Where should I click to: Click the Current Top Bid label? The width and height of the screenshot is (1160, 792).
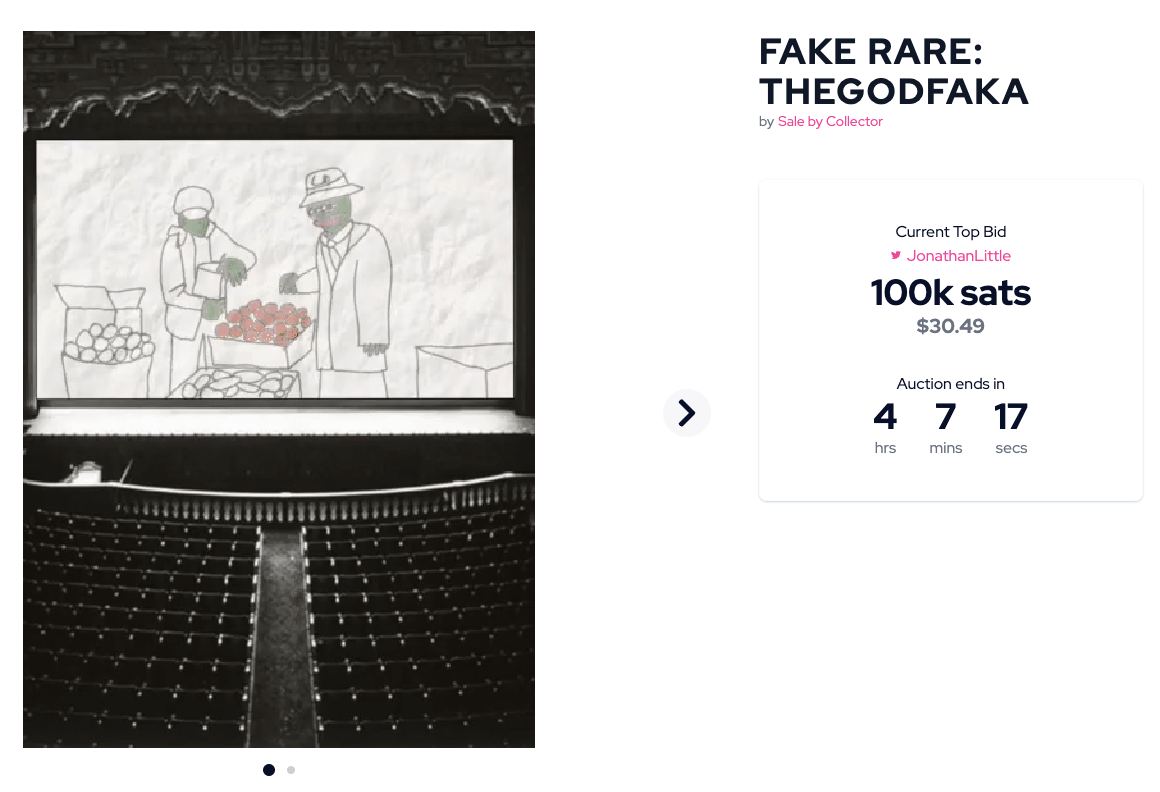tap(950, 232)
